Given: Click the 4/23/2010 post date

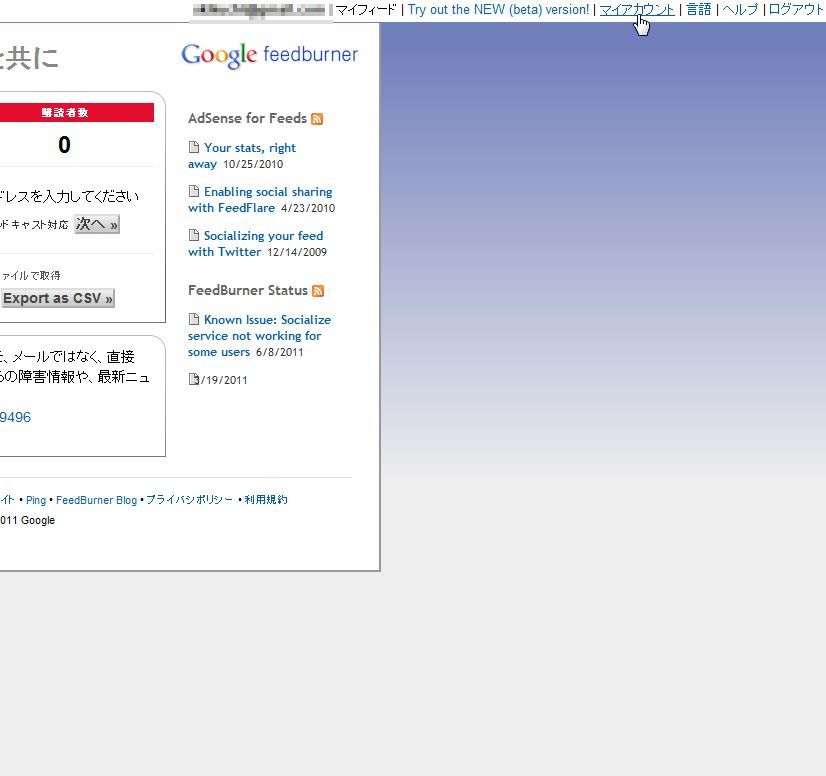Looking at the screenshot, I should coord(308,208).
